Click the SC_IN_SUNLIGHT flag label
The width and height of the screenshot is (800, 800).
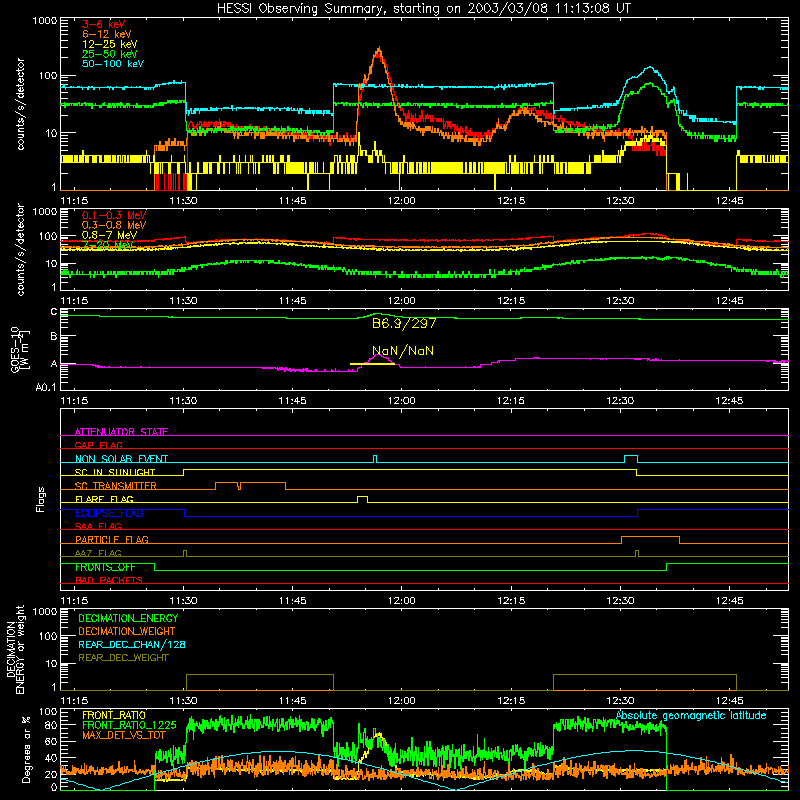(115, 472)
